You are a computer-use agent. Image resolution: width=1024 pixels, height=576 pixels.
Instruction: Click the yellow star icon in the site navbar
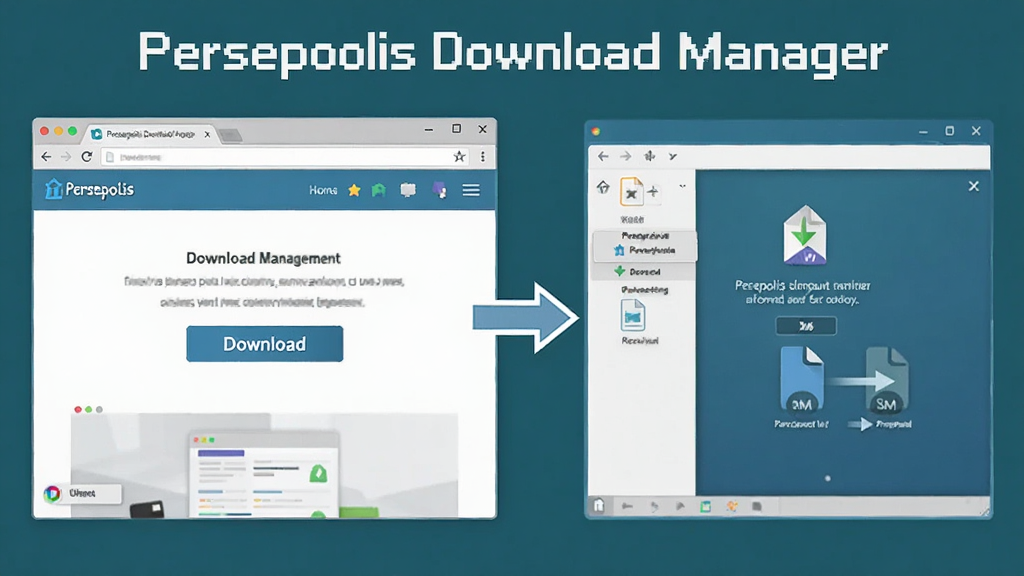tap(354, 190)
